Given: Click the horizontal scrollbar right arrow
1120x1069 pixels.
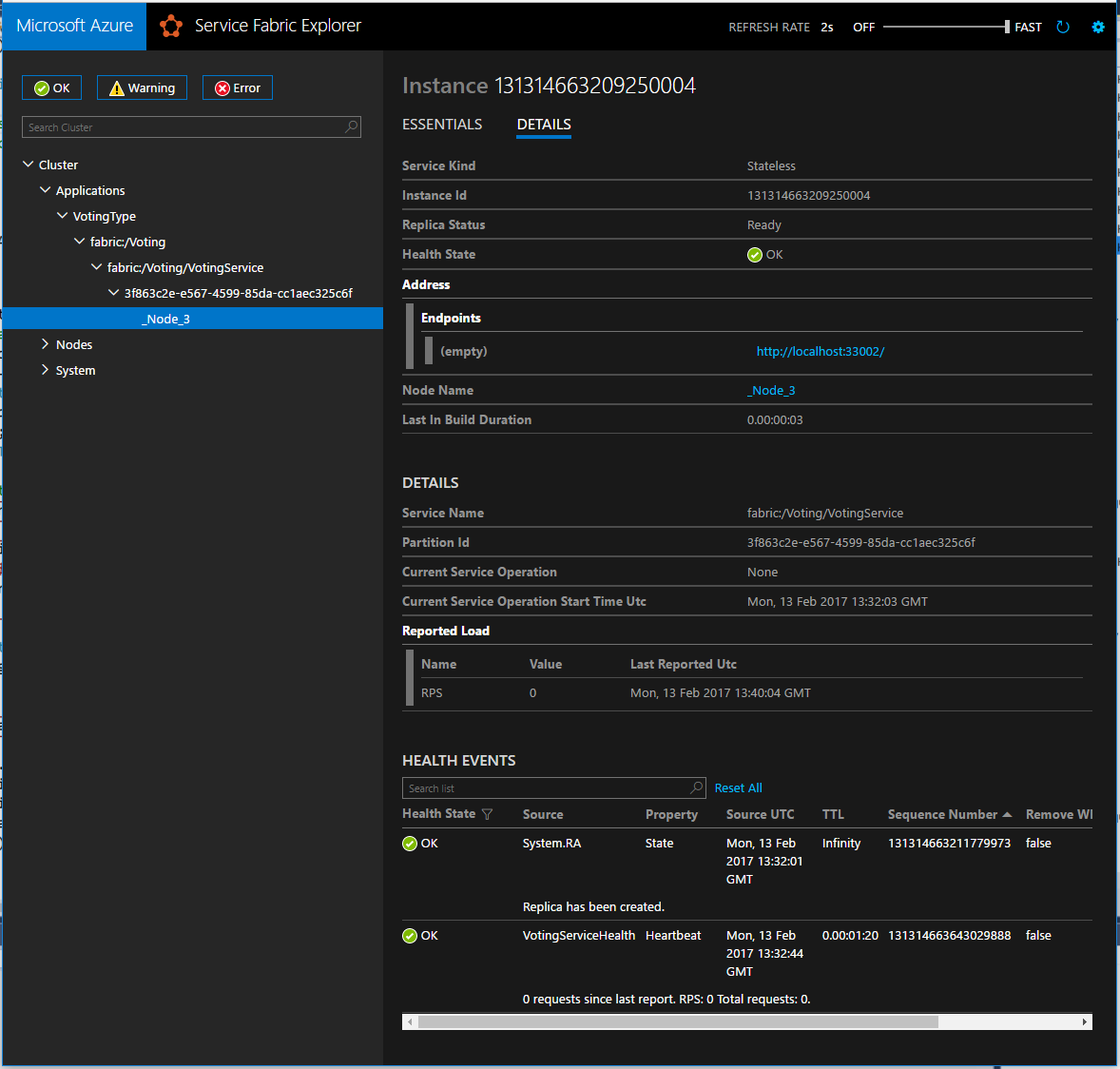Looking at the screenshot, I should tap(1084, 1021).
